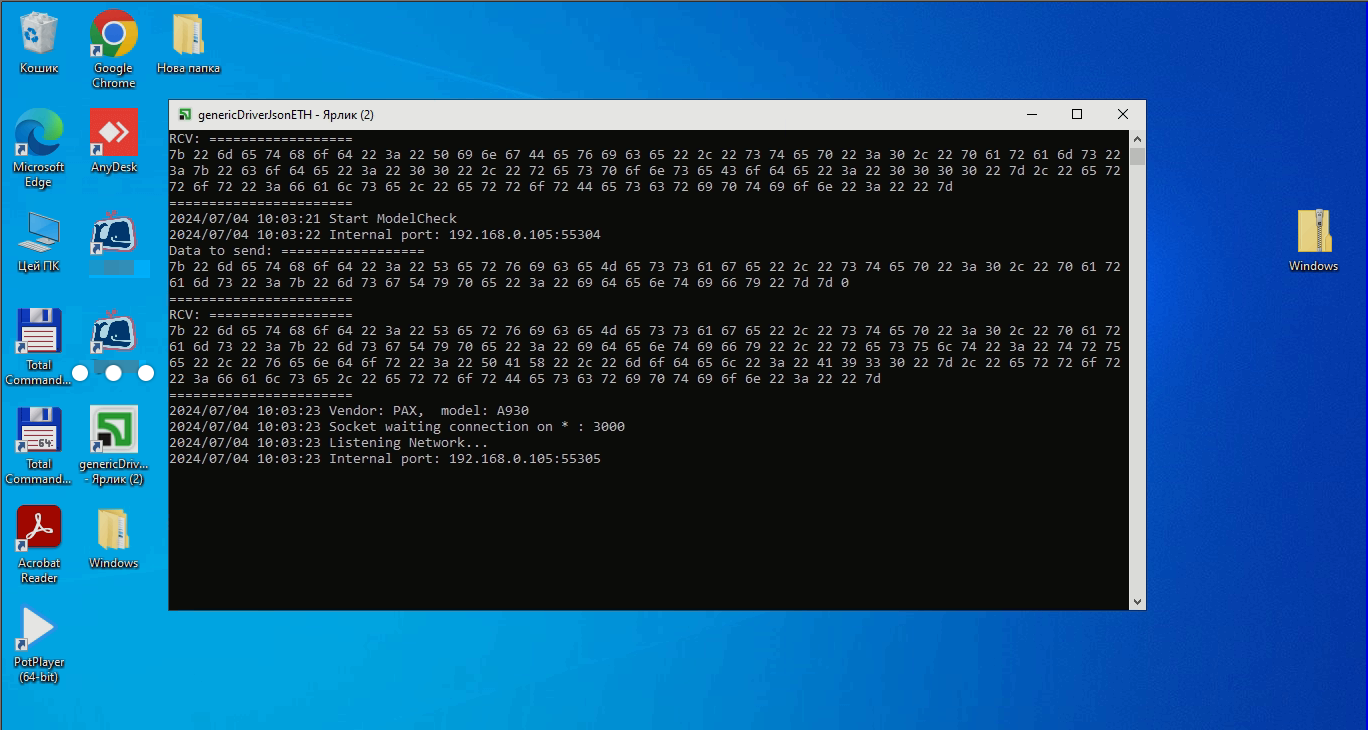Open the Acrobat Reader shortcut
The width and height of the screenshot is (1368, 730).
39,530
